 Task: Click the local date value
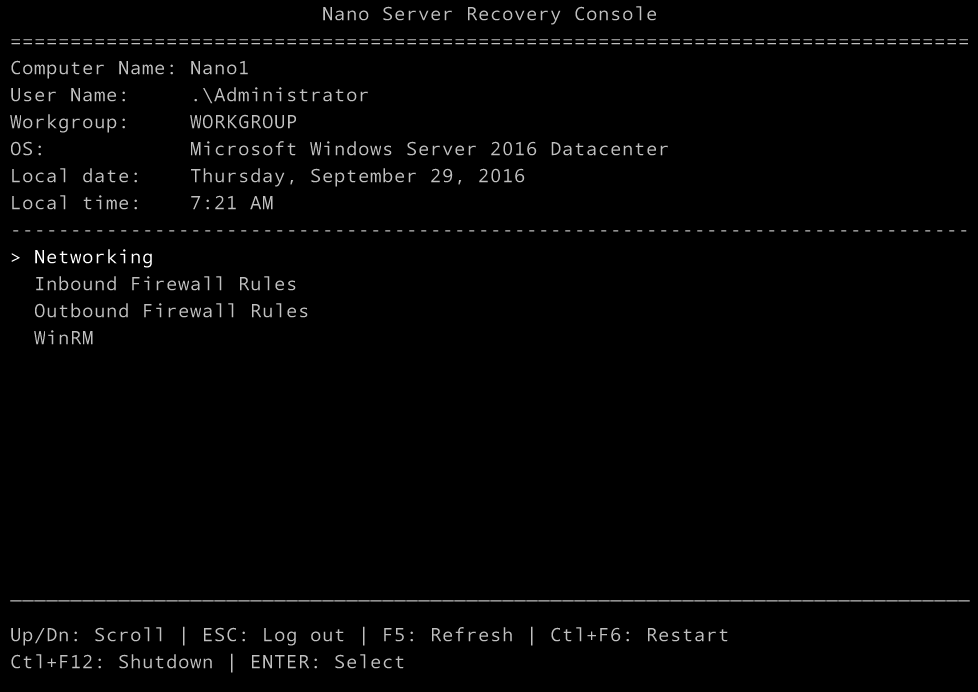pyautogui.click(x=357, y=176)
